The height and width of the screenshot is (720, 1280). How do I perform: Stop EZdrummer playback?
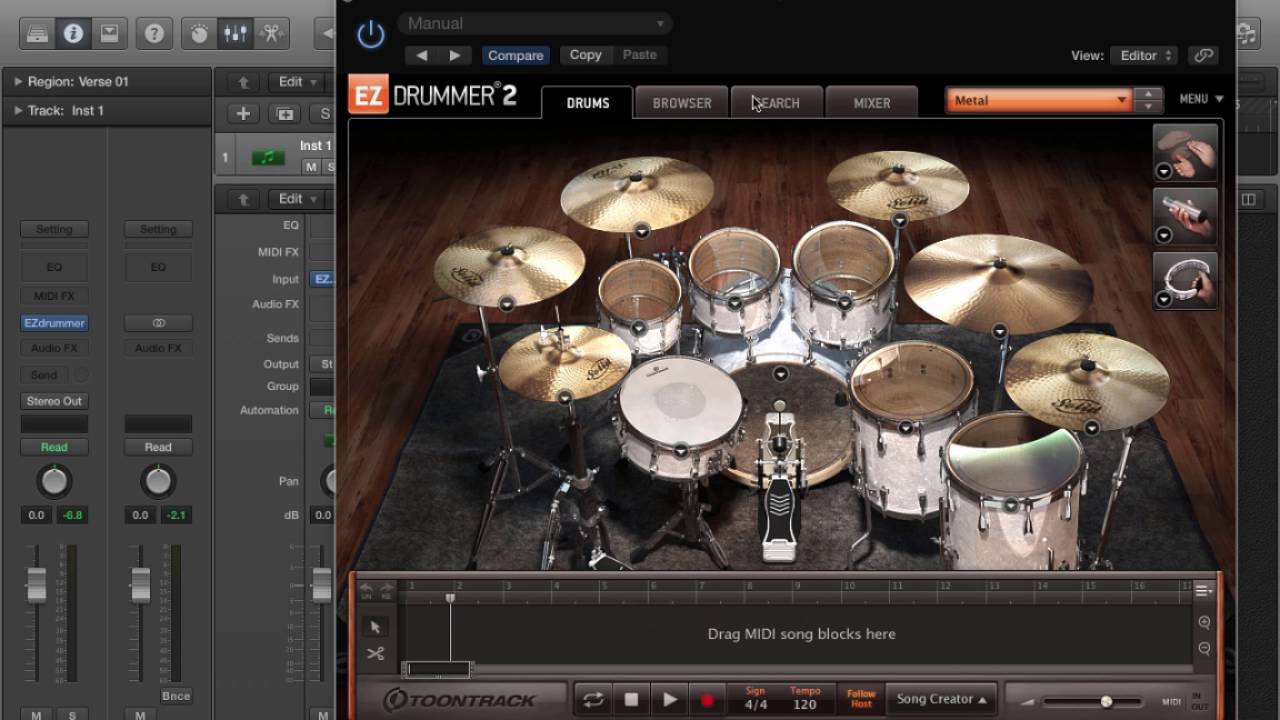(631, 700)
